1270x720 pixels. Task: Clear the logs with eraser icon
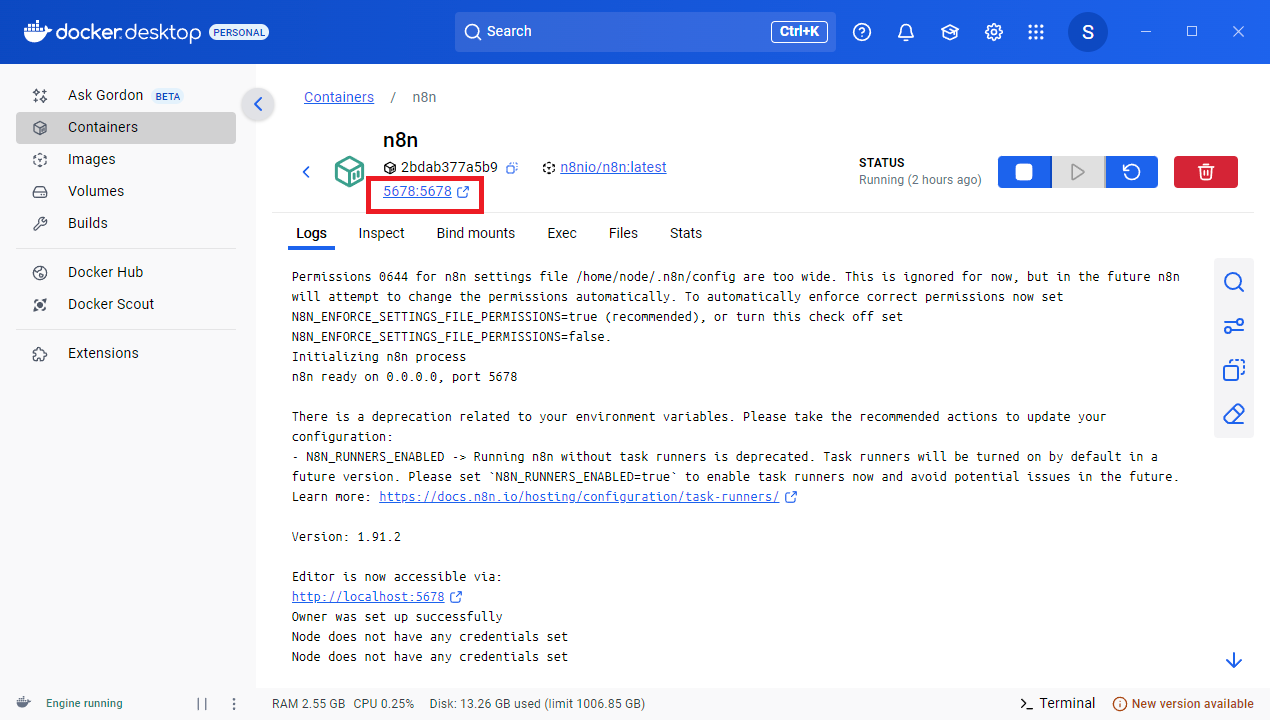coord(1234,414)
